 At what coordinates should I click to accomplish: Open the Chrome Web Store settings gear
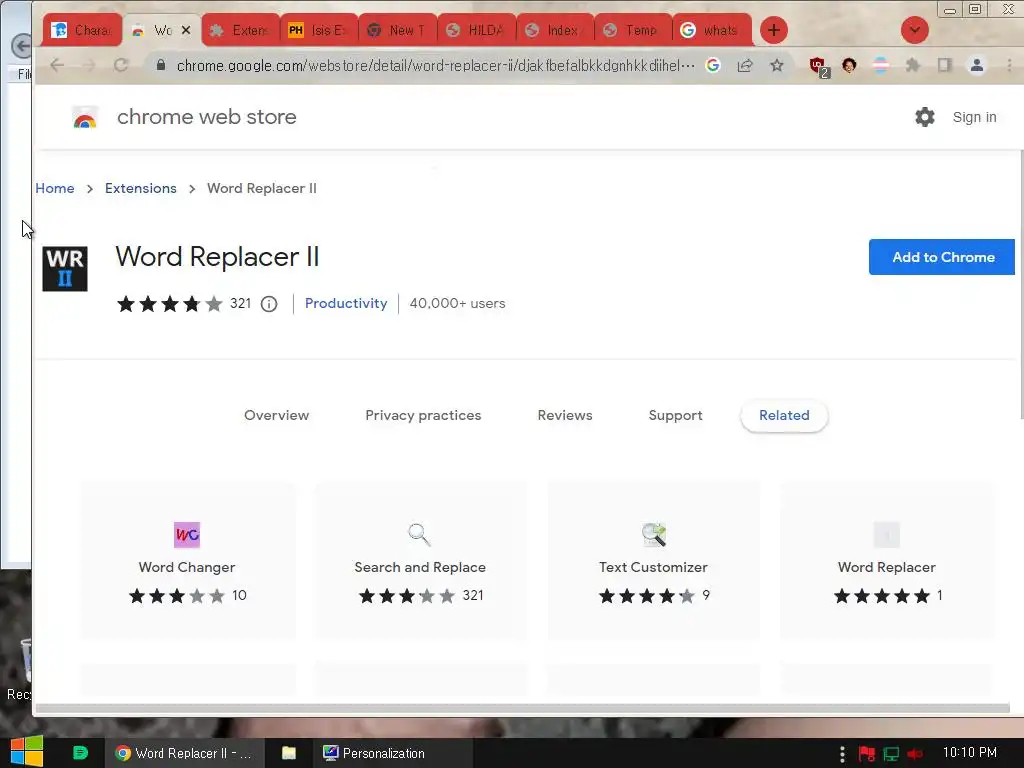coord(924,117)
